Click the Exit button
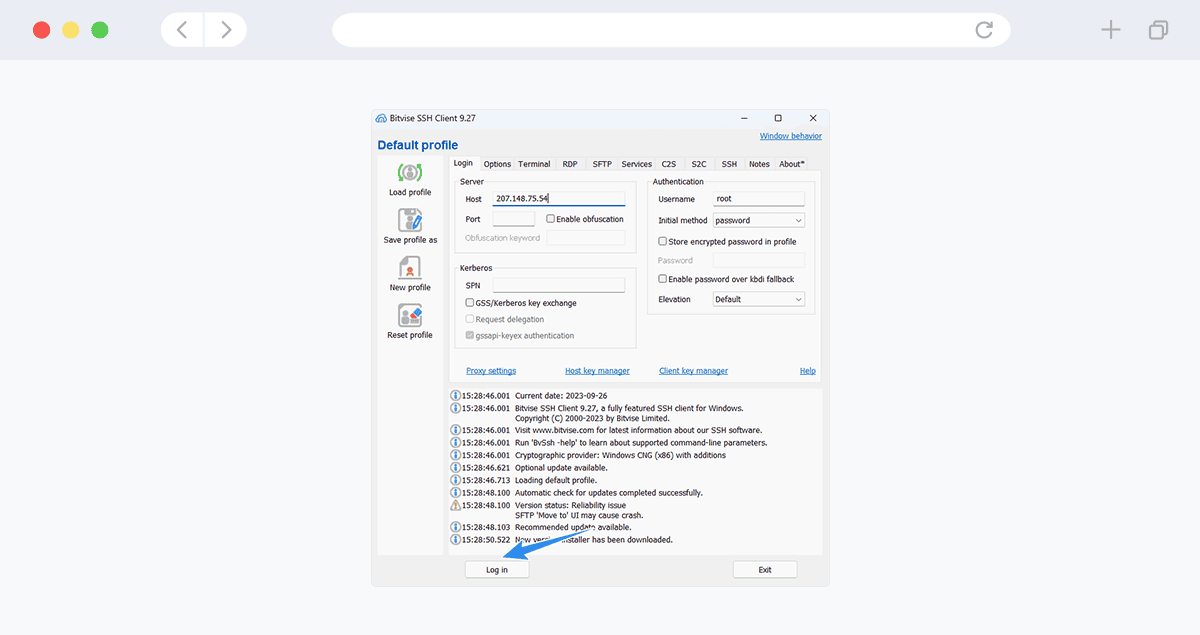 click(765, 570)
